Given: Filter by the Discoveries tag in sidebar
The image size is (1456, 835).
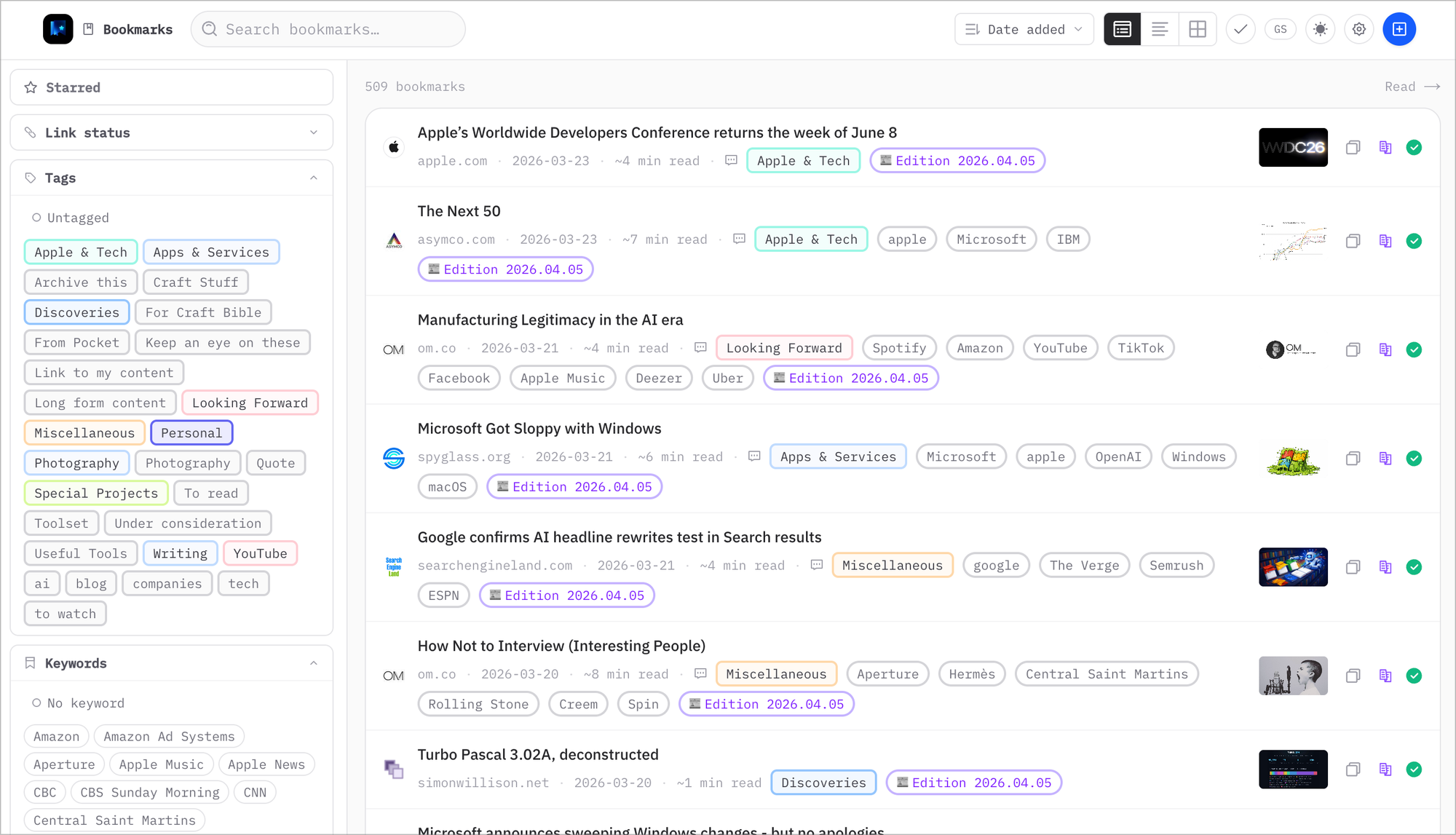Looking at the screenshot, I should (76, 312).
